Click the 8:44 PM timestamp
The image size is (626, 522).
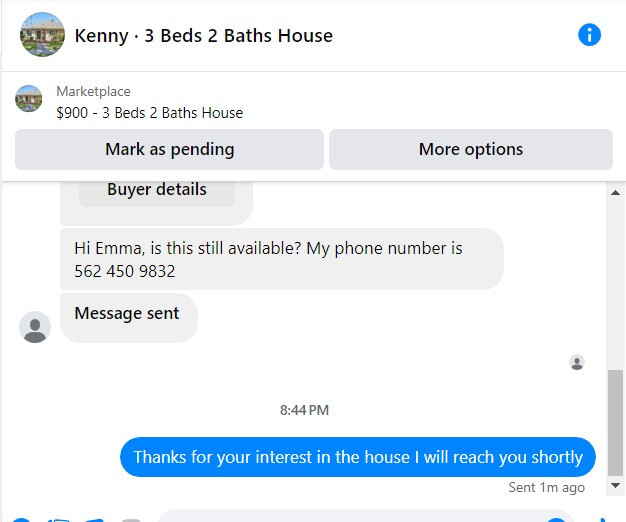coord(304,410)
